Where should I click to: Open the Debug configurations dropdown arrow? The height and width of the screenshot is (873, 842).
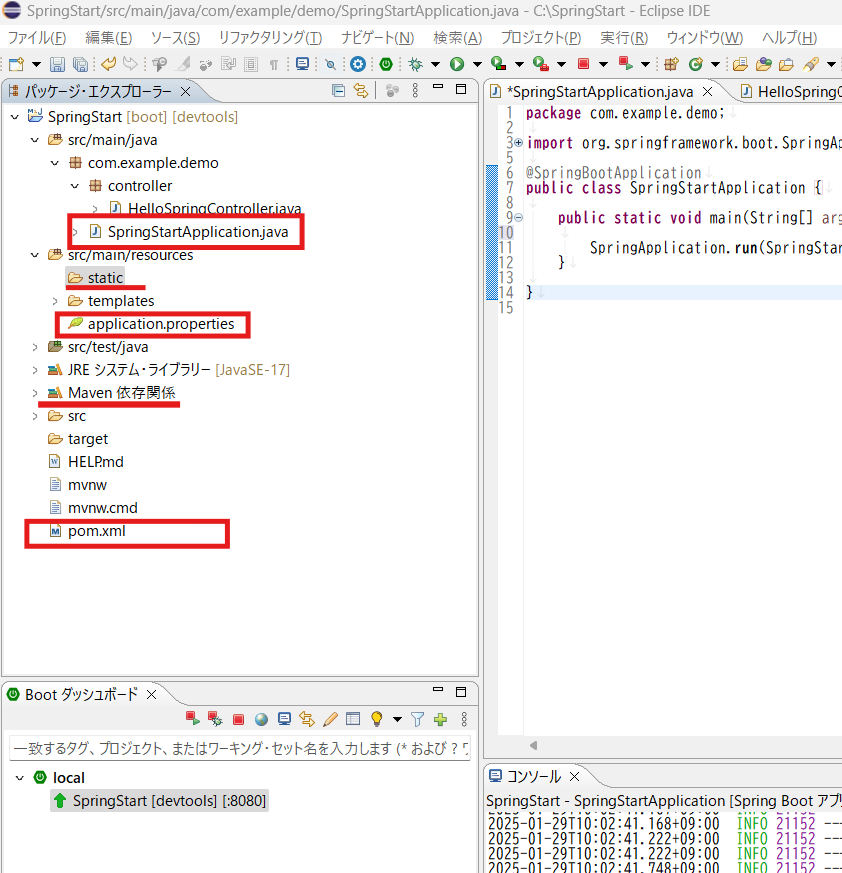tap(435, 65)
